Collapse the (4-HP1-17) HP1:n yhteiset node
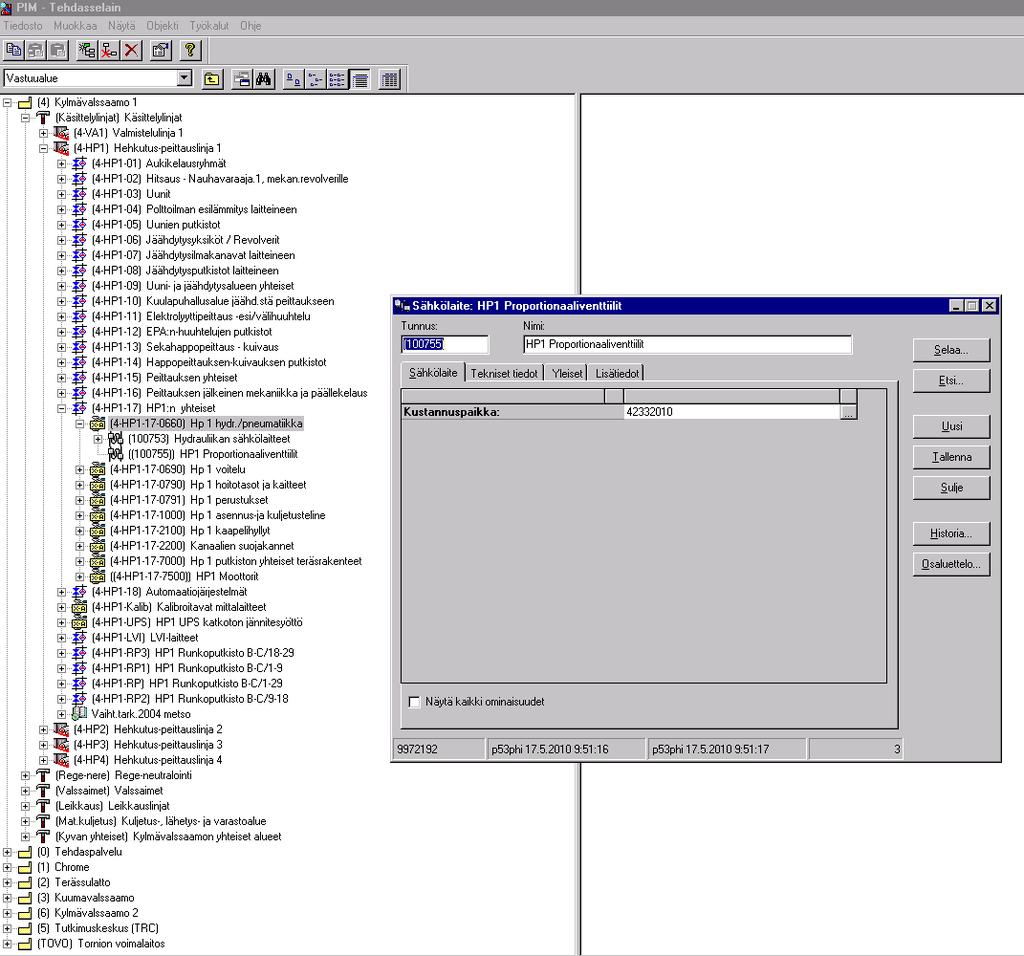The image size is (1024, 956). pyautogui.click(x=61, y=408)
